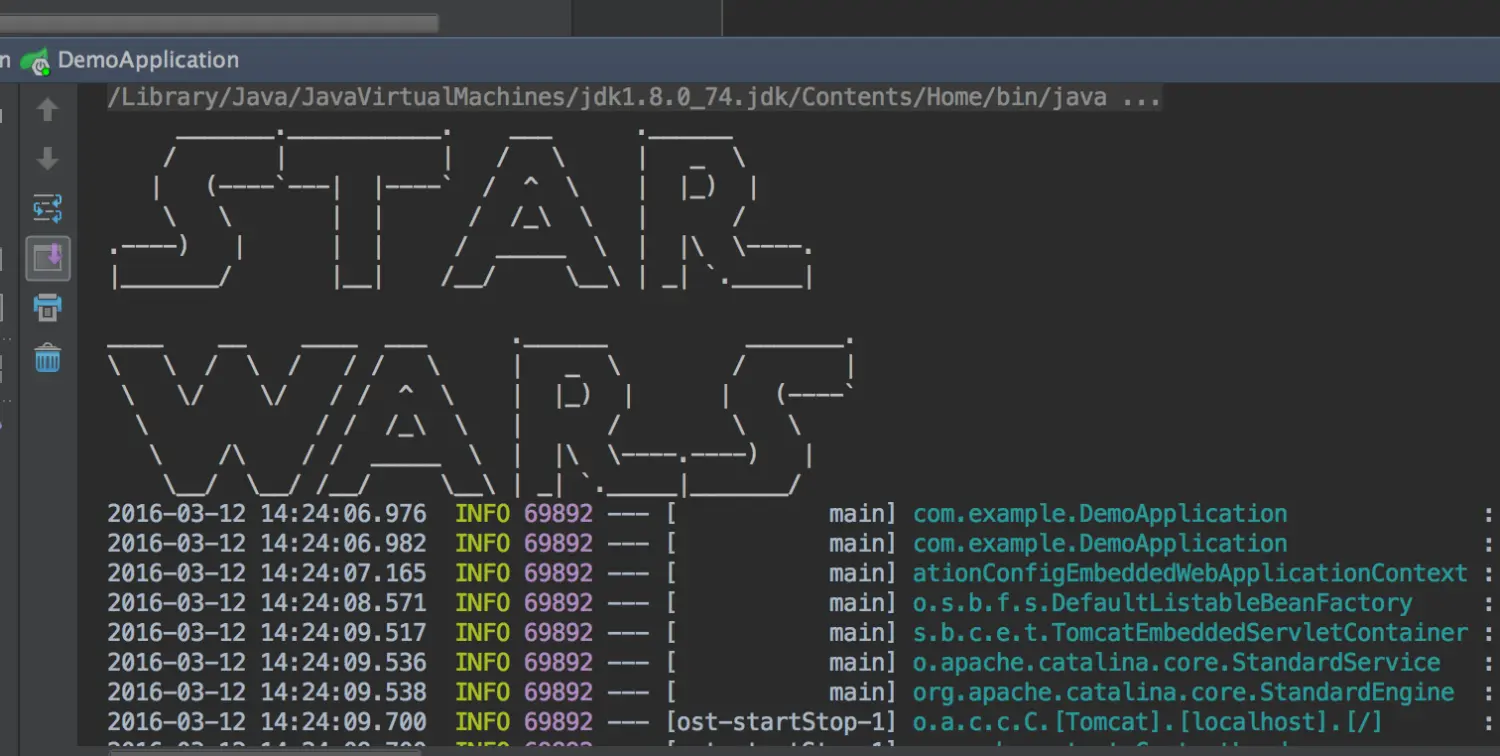Click main] thread in the 14:24:08.571 row
The image size is (1500, 756).
(863, 603)
